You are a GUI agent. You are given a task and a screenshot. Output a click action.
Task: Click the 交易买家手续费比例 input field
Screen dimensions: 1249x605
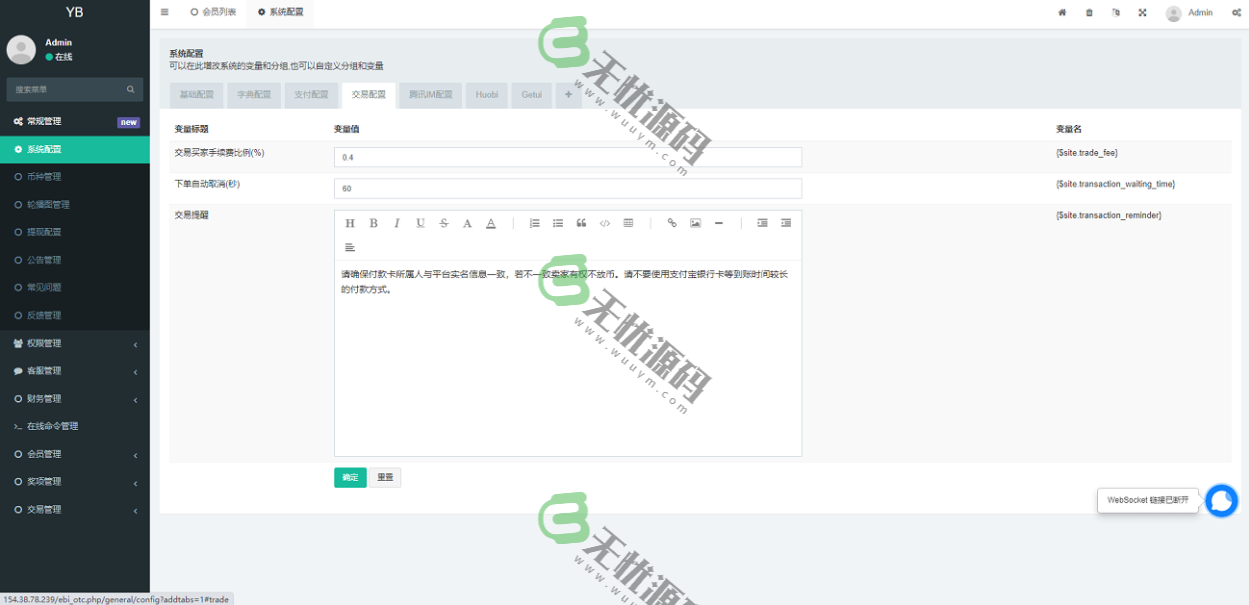coord(567,157)
